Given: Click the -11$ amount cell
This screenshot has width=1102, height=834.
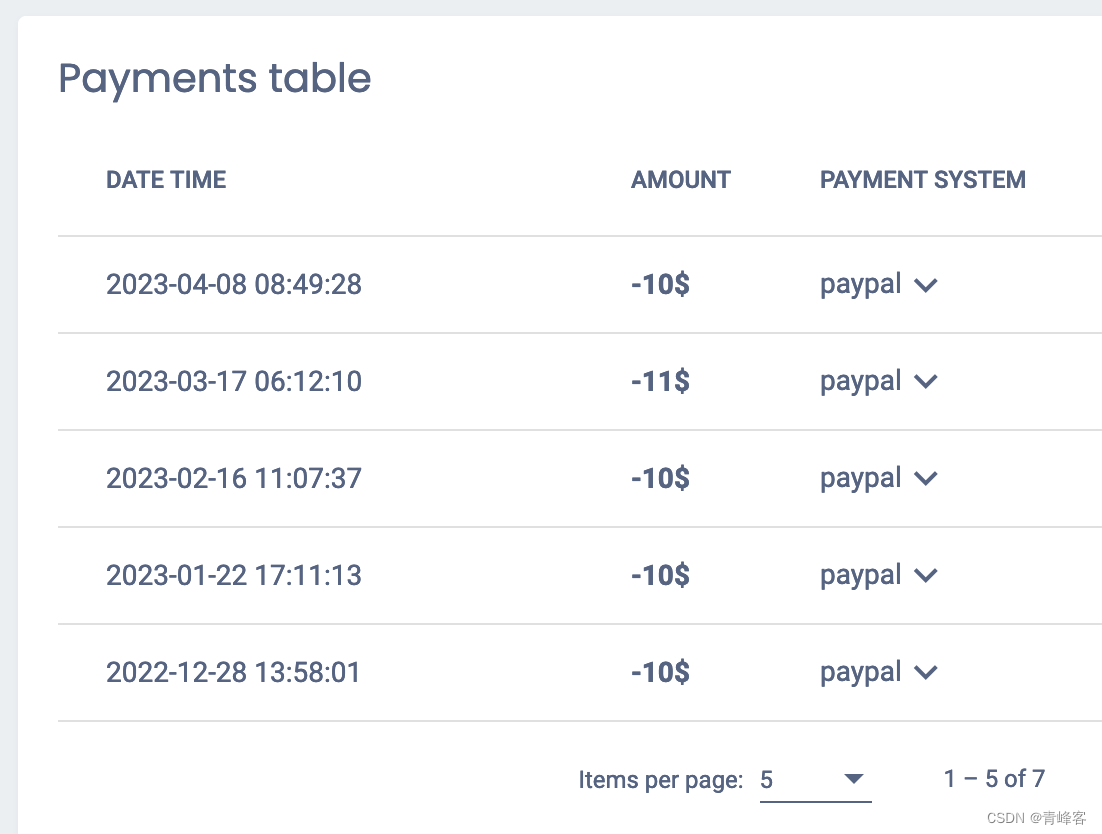Looking at the screenshot, I should click(x=661, y=382).
